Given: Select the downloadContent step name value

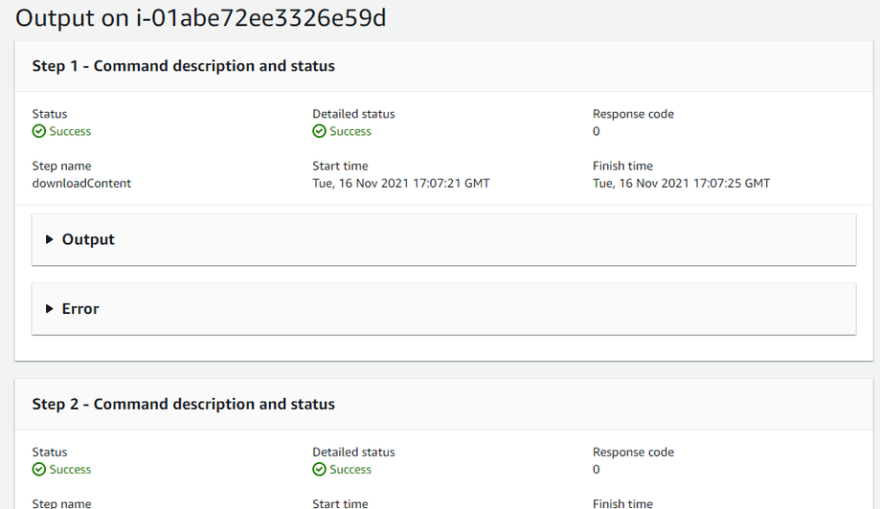Looking at the screenshot, I should click(x=81, y=184).
